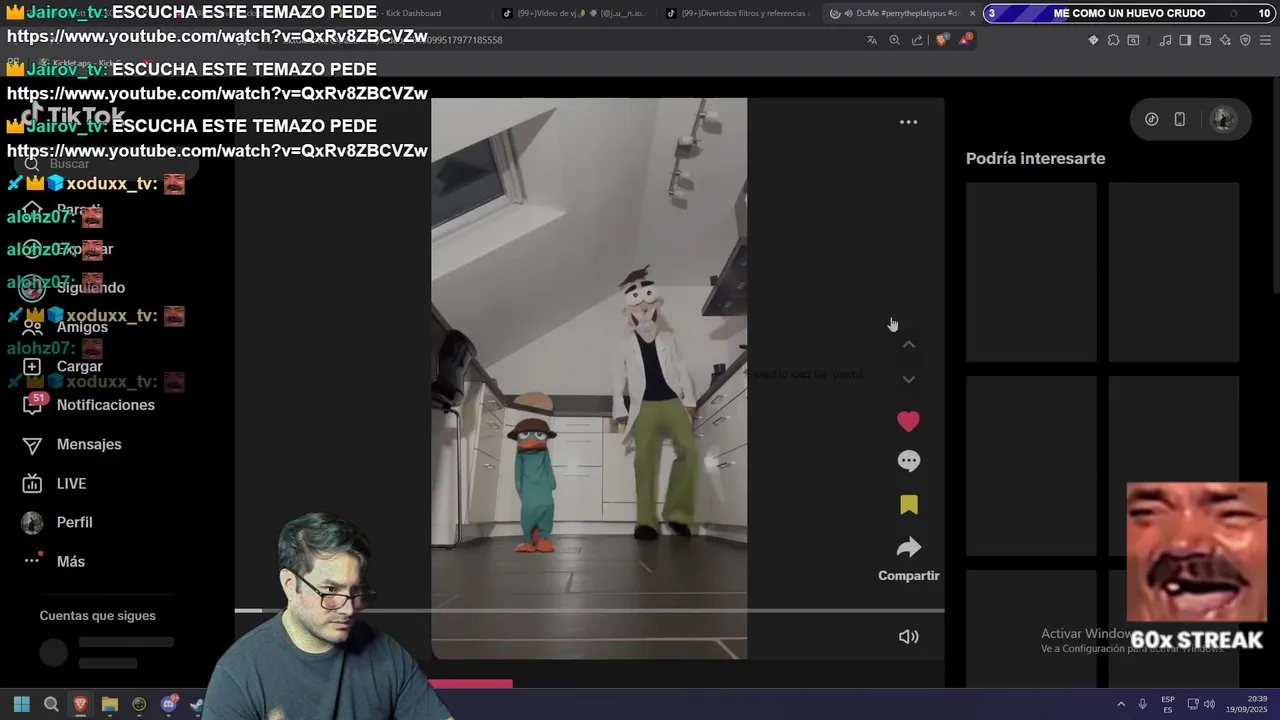
Task: Open the taskbar volume speaker icon
Action: point(1209,704)
